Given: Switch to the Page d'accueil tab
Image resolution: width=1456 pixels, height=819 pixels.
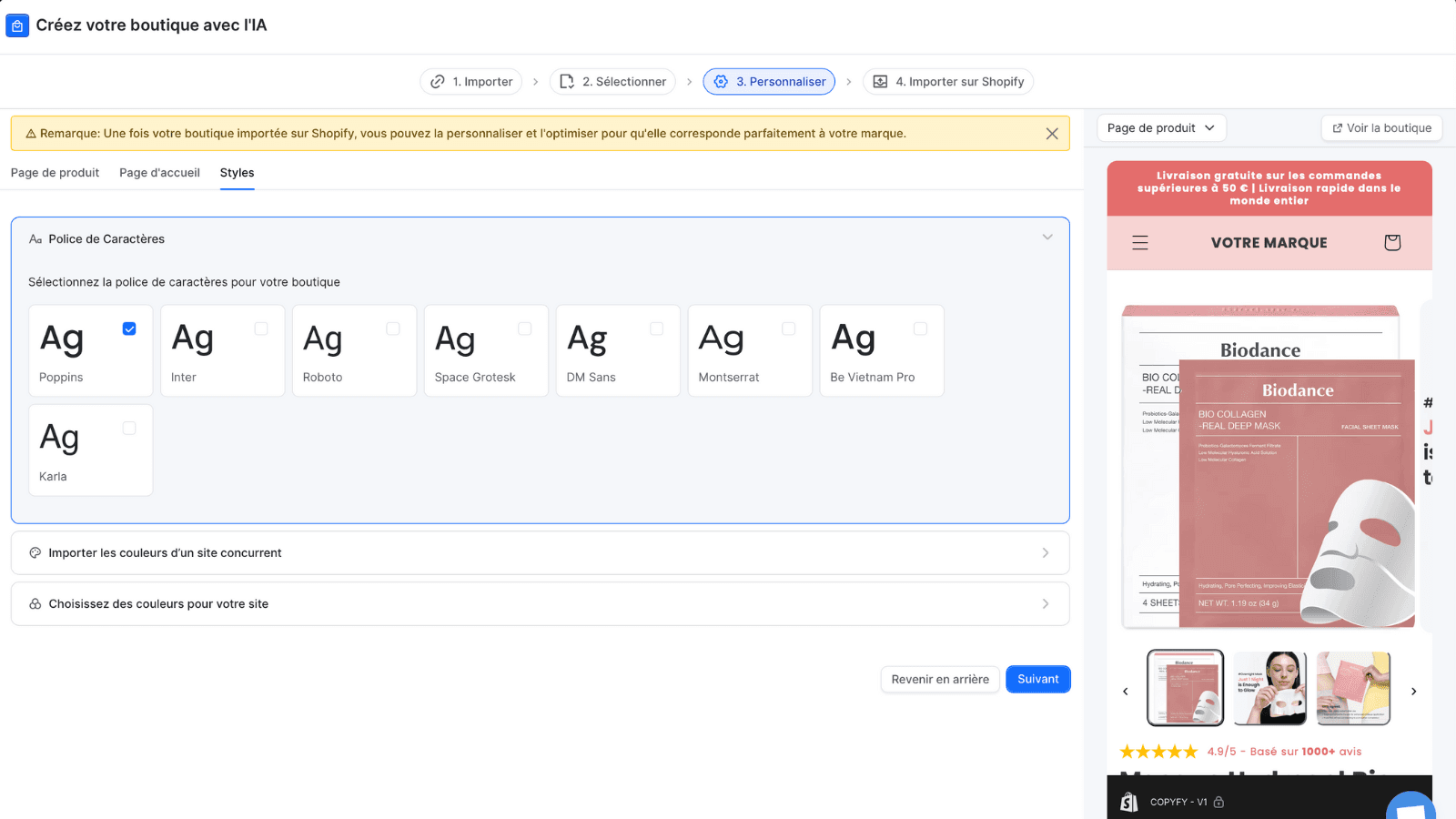Looking at the screenshot, I should [159, 173].
